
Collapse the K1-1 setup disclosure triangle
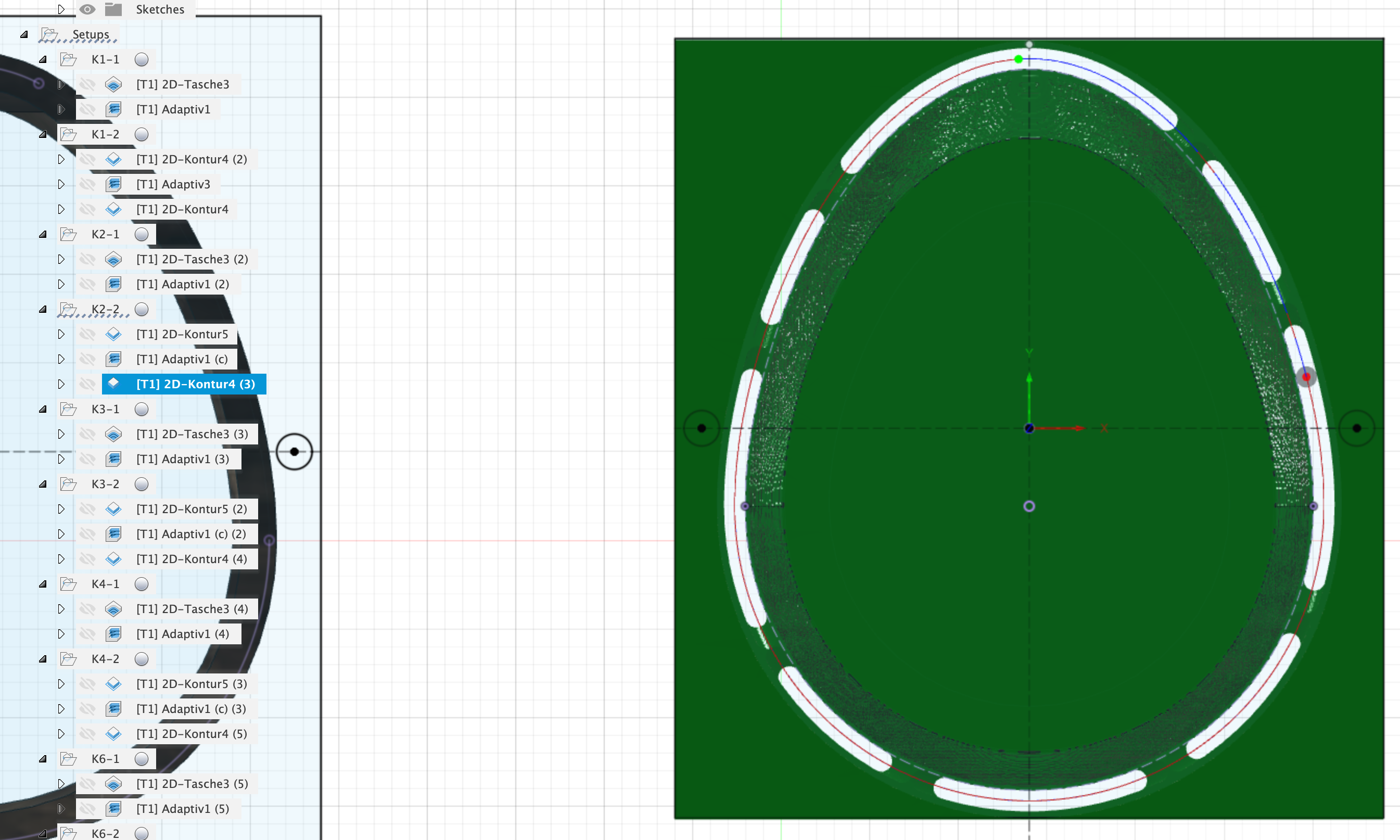tap(43, 59)
